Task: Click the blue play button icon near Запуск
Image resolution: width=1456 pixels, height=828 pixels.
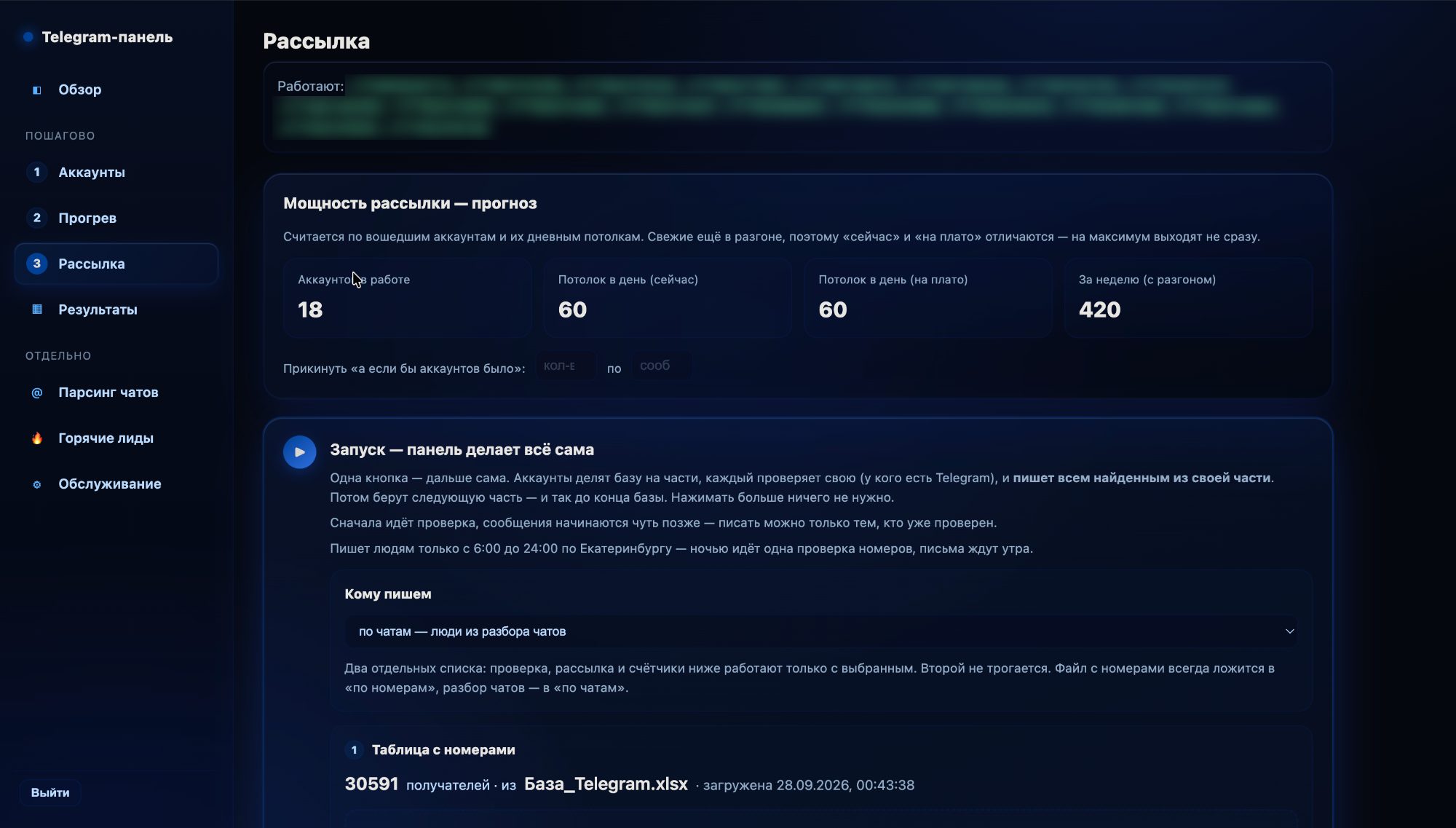Action: click(299, 452)
